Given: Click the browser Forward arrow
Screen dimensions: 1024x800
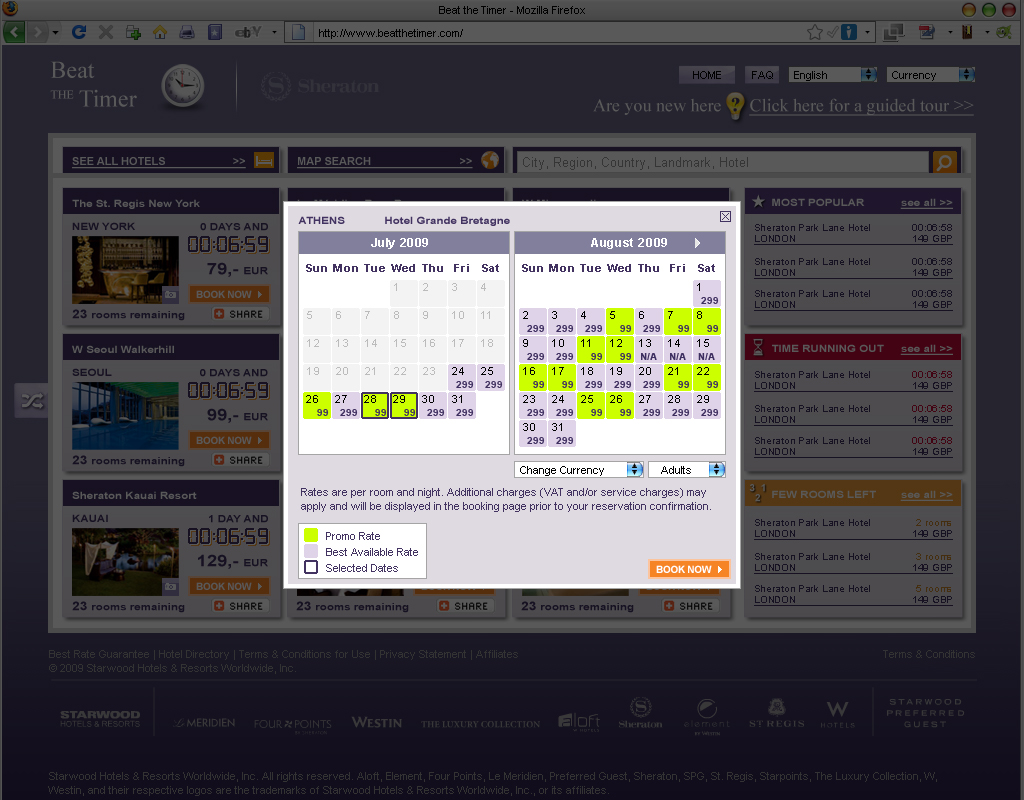Looking at the screenshot, I should (x=37, y=32).
